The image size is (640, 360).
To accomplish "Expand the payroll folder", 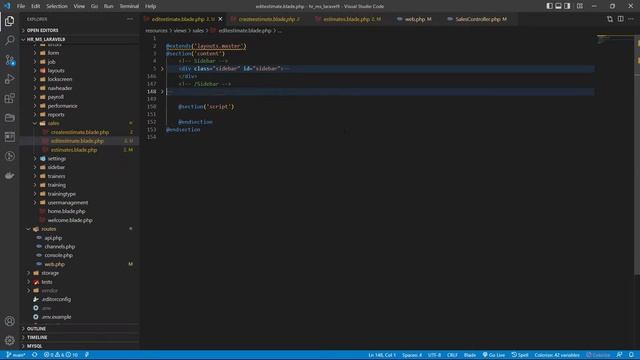I will click(56, 97).
